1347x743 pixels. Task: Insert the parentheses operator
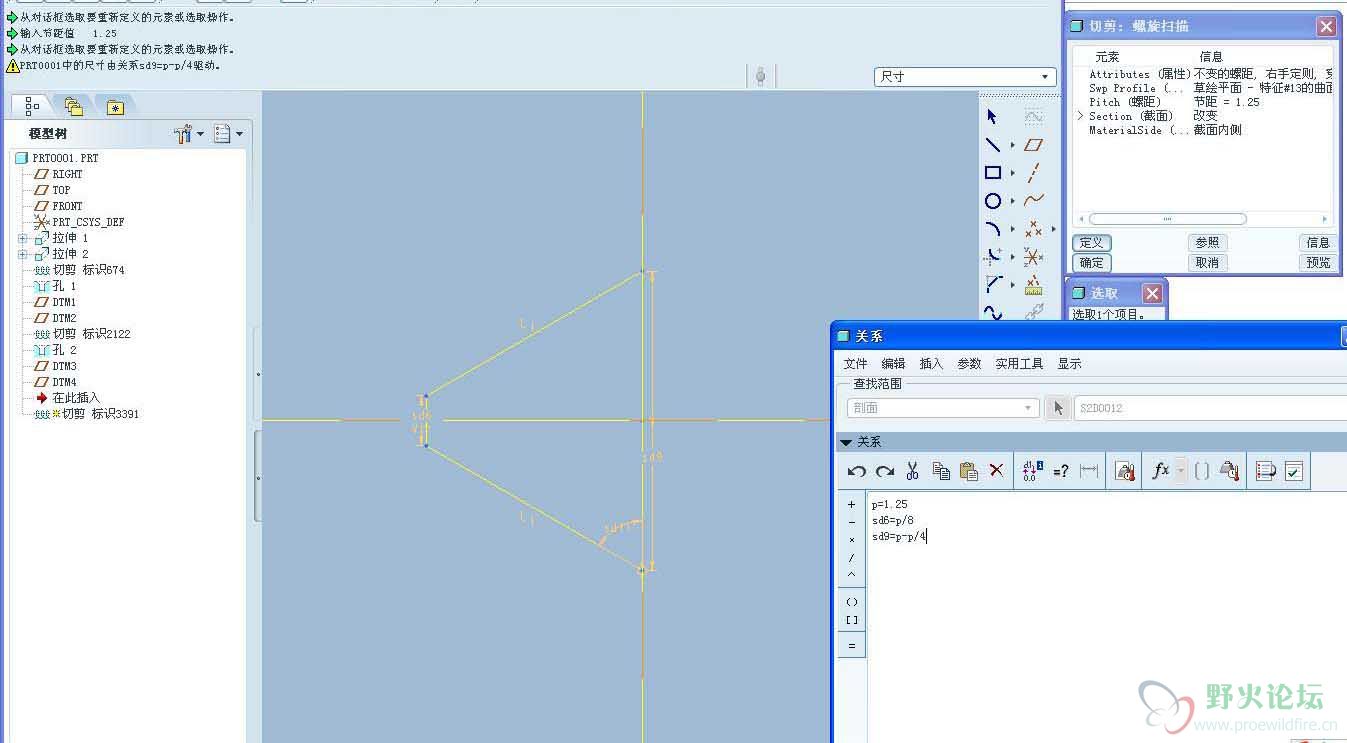[851, 602]
